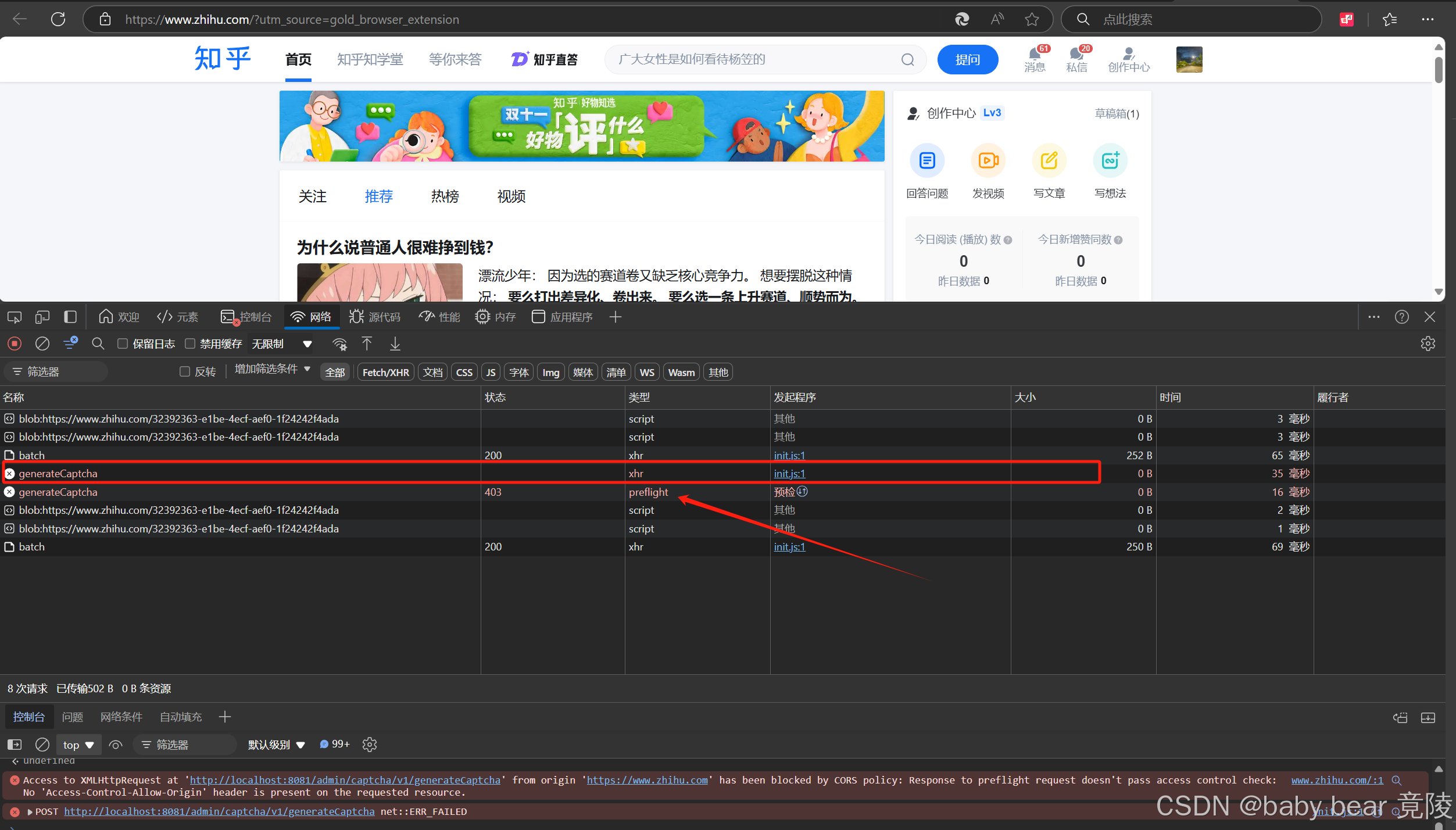Click the blue 提问 button
Image resolution: width=1456 pixels, height=830 pixels.
point(967,59)
